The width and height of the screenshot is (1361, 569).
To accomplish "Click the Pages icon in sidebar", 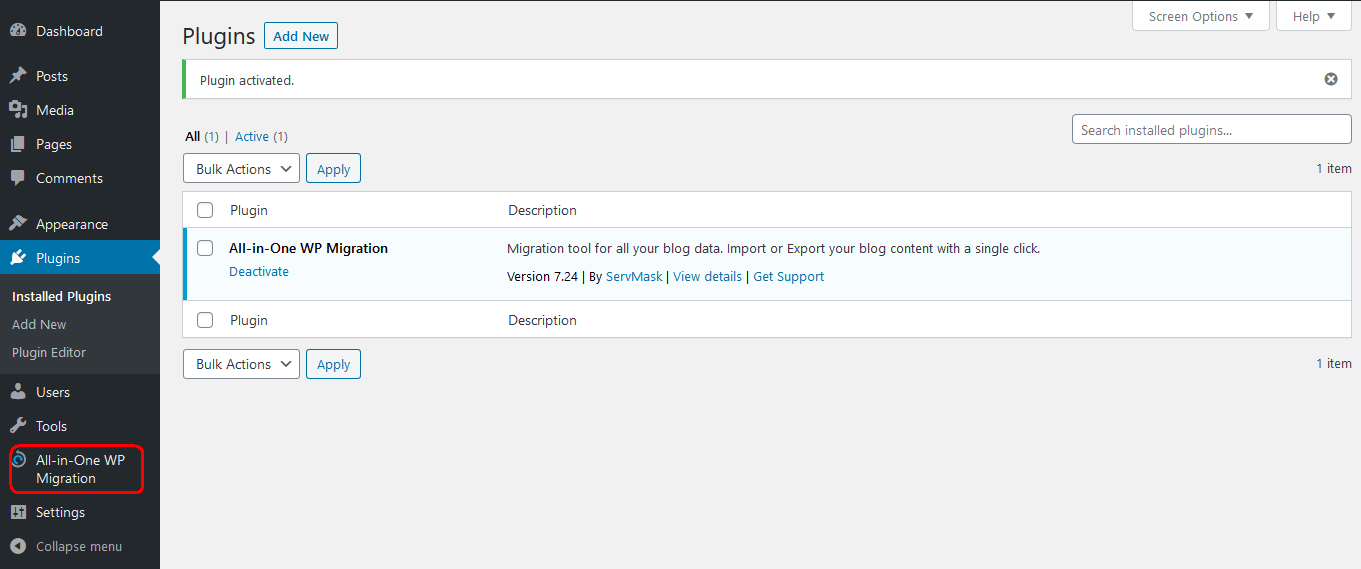I will click(18, 144).
